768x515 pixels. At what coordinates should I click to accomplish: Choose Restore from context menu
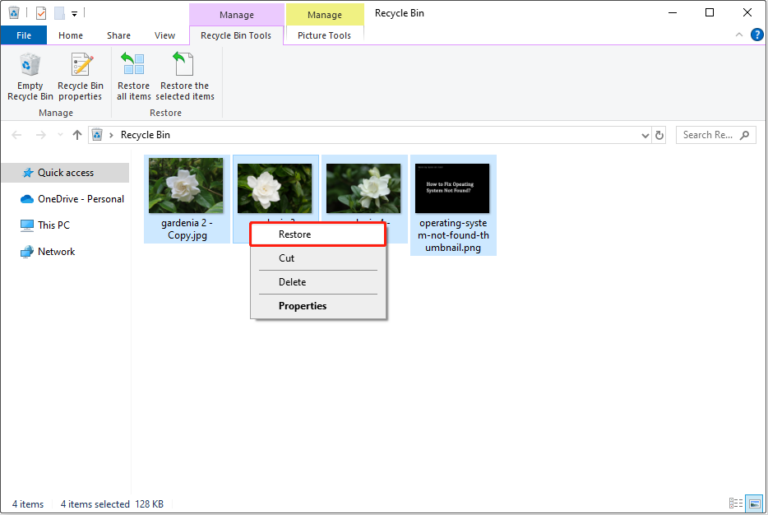click(317, 234)
